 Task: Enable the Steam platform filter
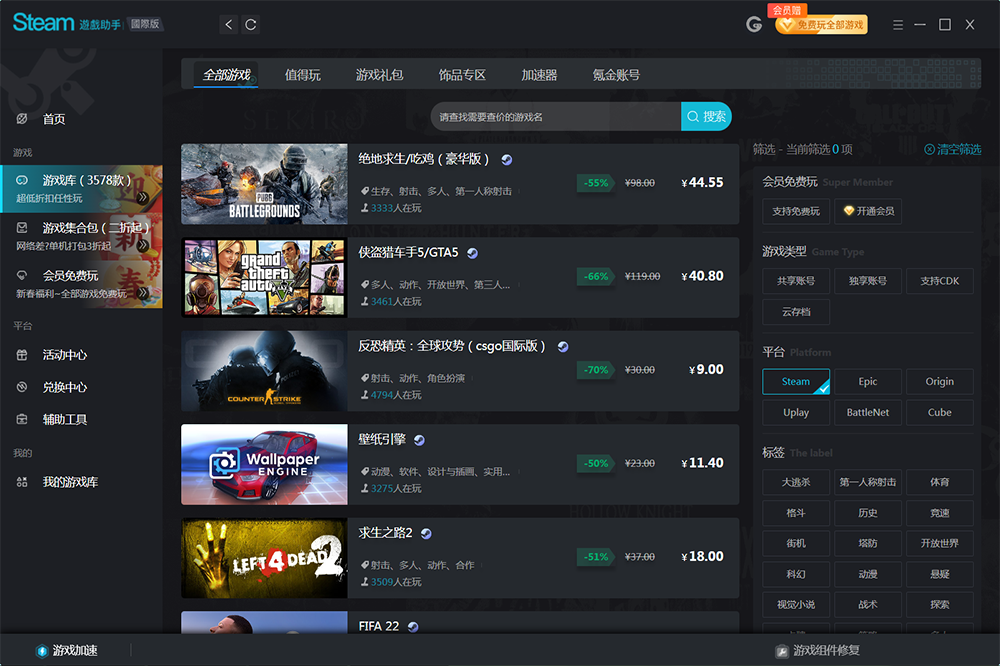tap(795, 381)
